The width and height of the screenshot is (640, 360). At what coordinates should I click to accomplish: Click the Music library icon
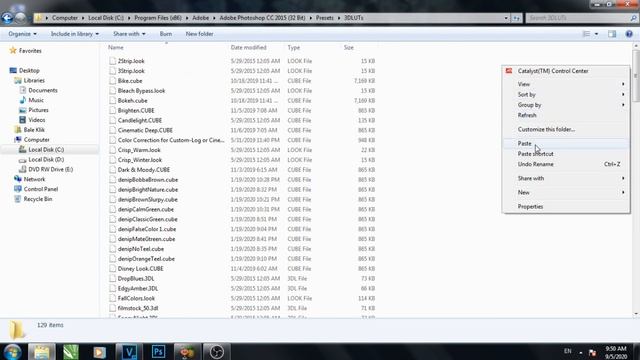tap(22, 100)
